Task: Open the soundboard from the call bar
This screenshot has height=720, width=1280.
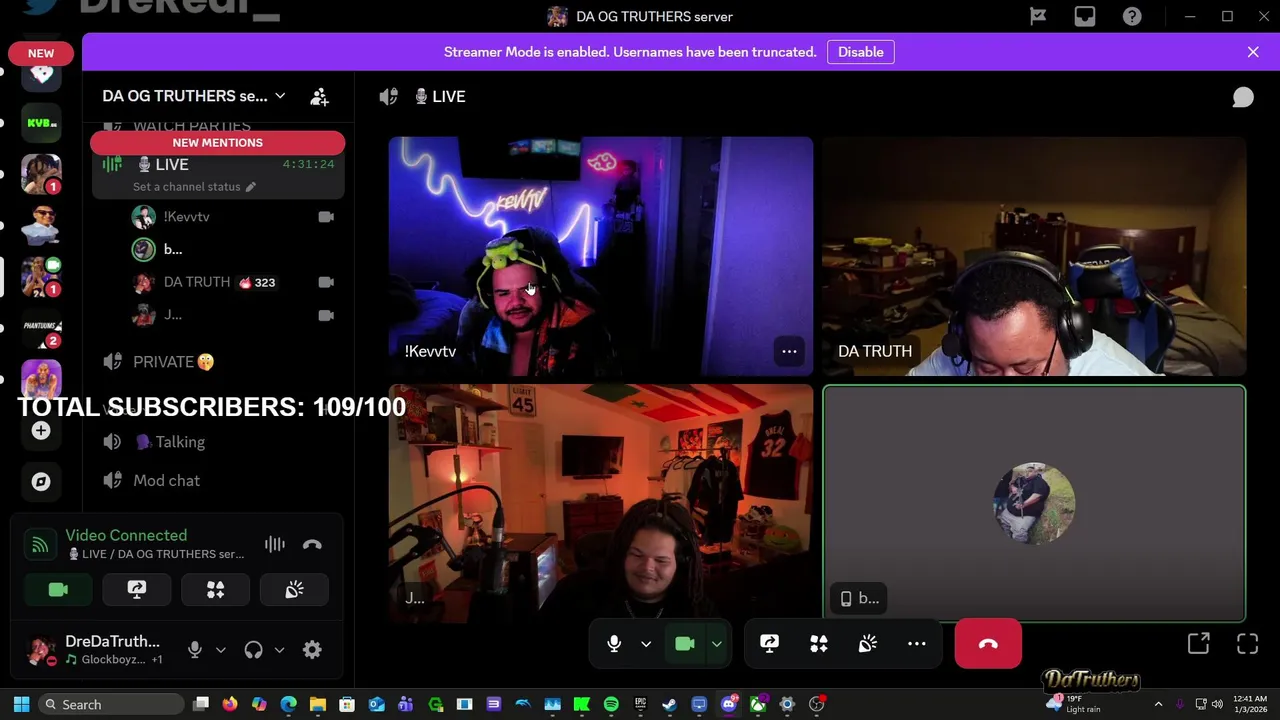Action: 867,644
